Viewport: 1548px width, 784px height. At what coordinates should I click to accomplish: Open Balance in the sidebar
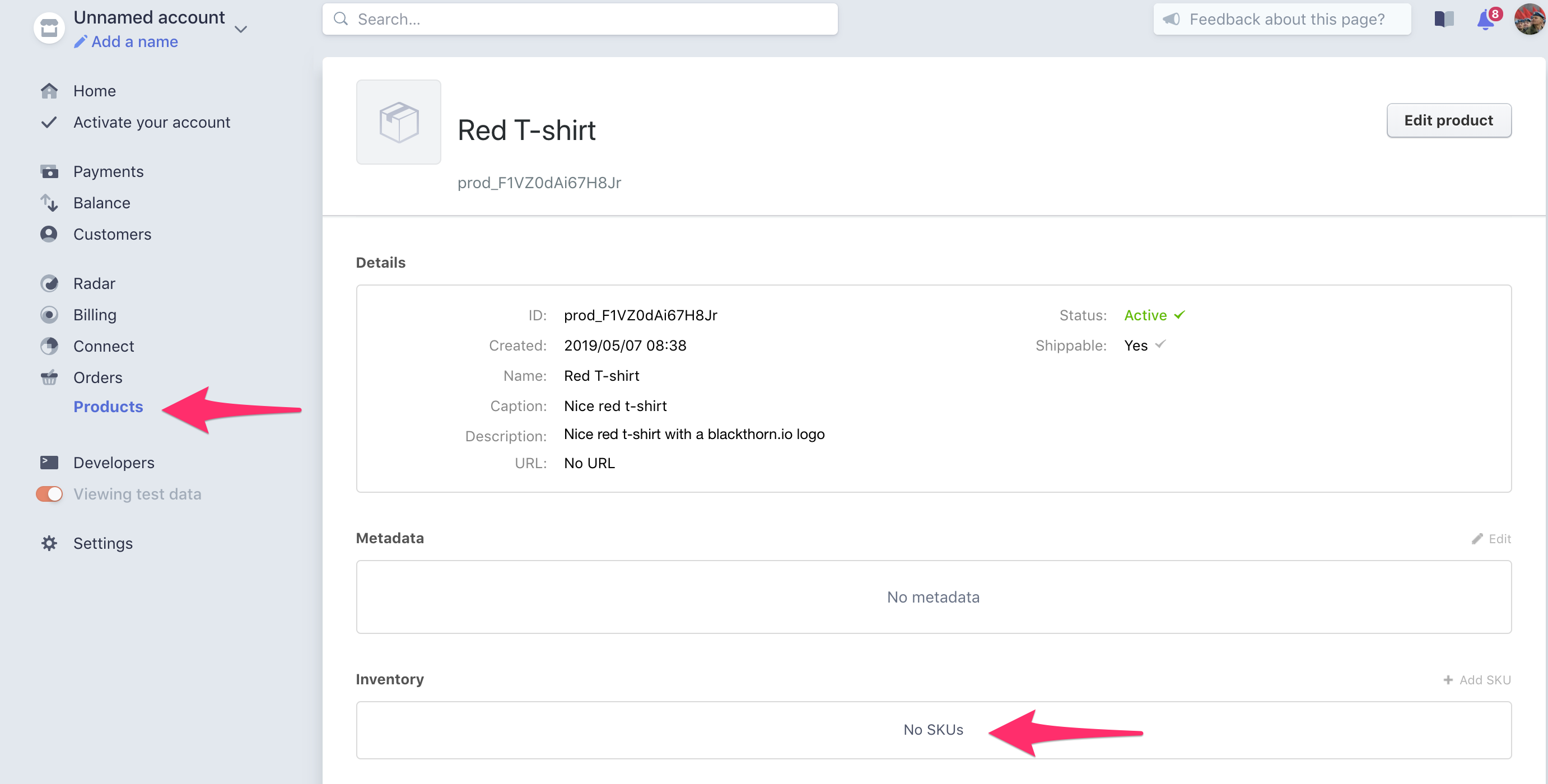101,203
